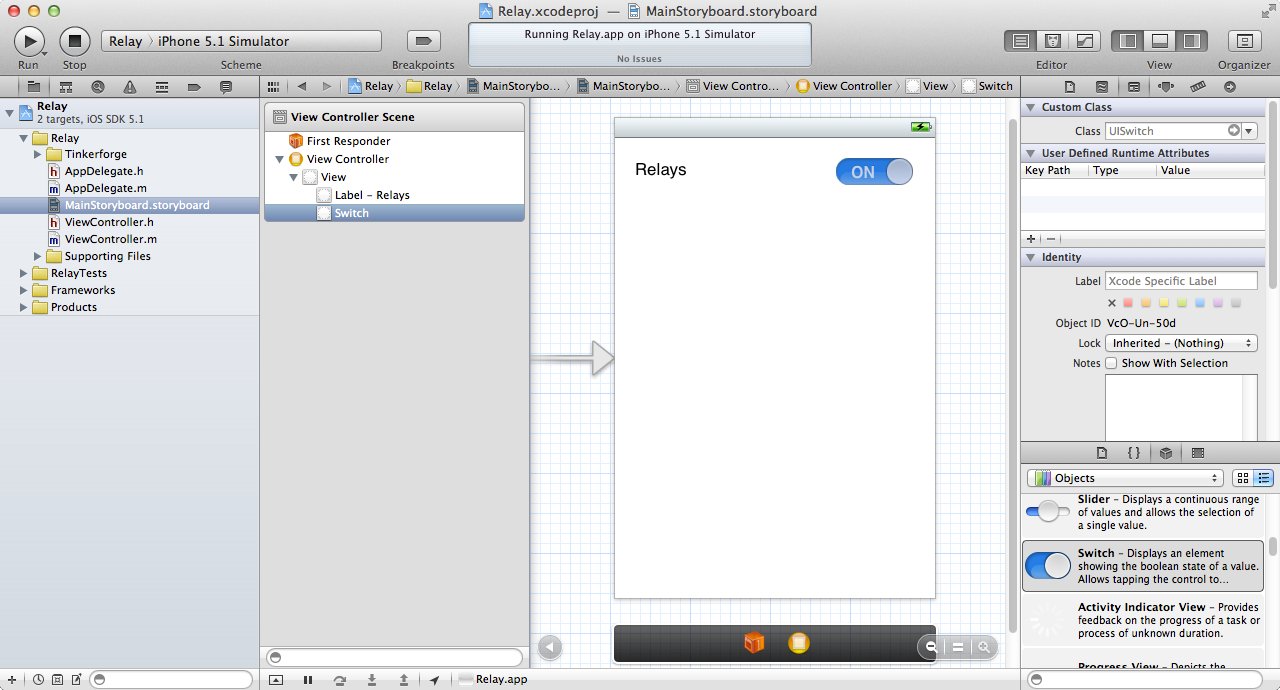Pause program execution in debug bar
This screenshot has width=1280, height=690.
(308, 680)
